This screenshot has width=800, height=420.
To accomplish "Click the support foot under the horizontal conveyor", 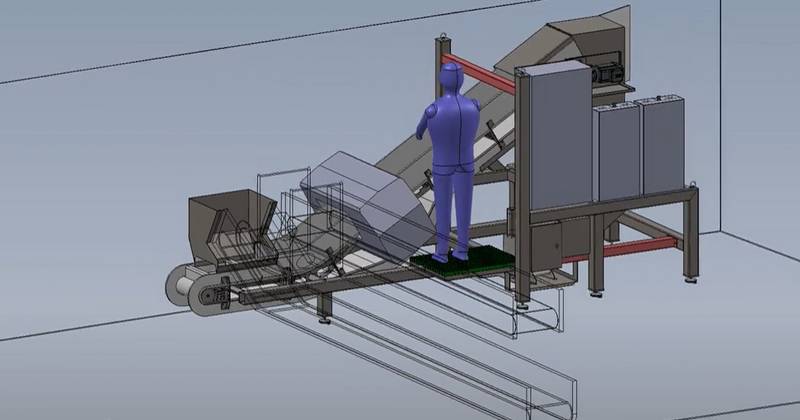I will (x=323, y=319).
